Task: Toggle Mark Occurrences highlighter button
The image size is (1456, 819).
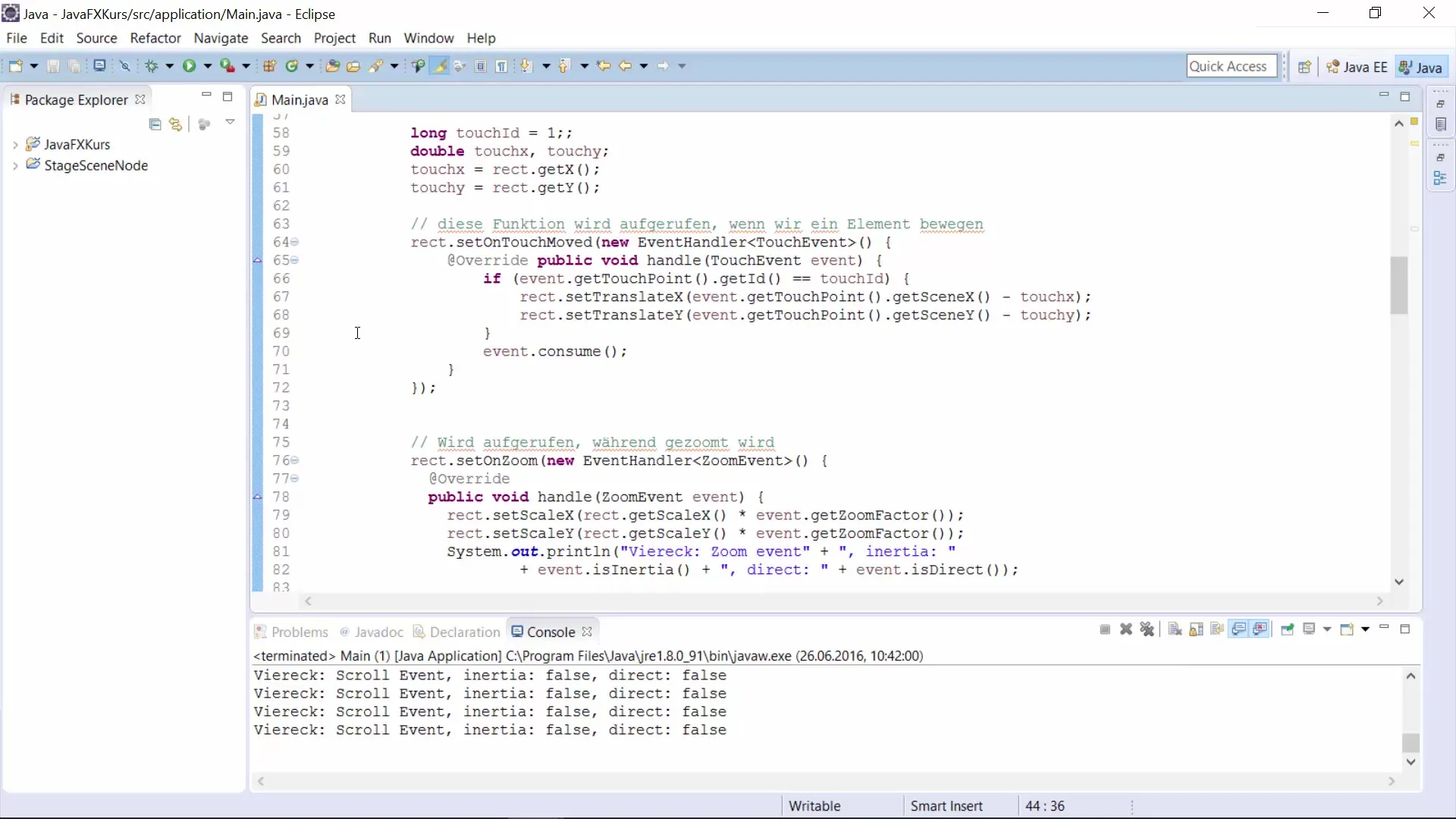Action: [x=439, y=66]
